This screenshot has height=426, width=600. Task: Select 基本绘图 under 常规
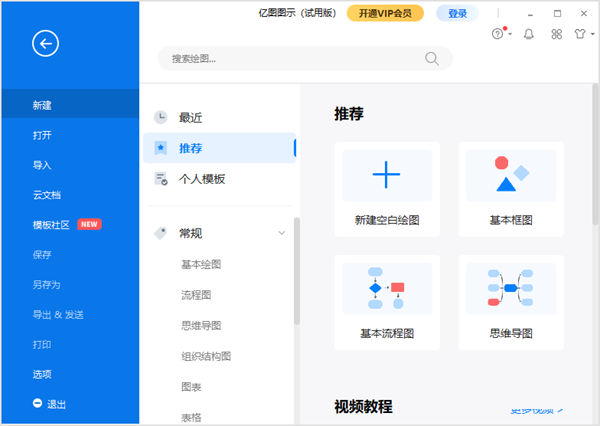(x=201, y=264)
